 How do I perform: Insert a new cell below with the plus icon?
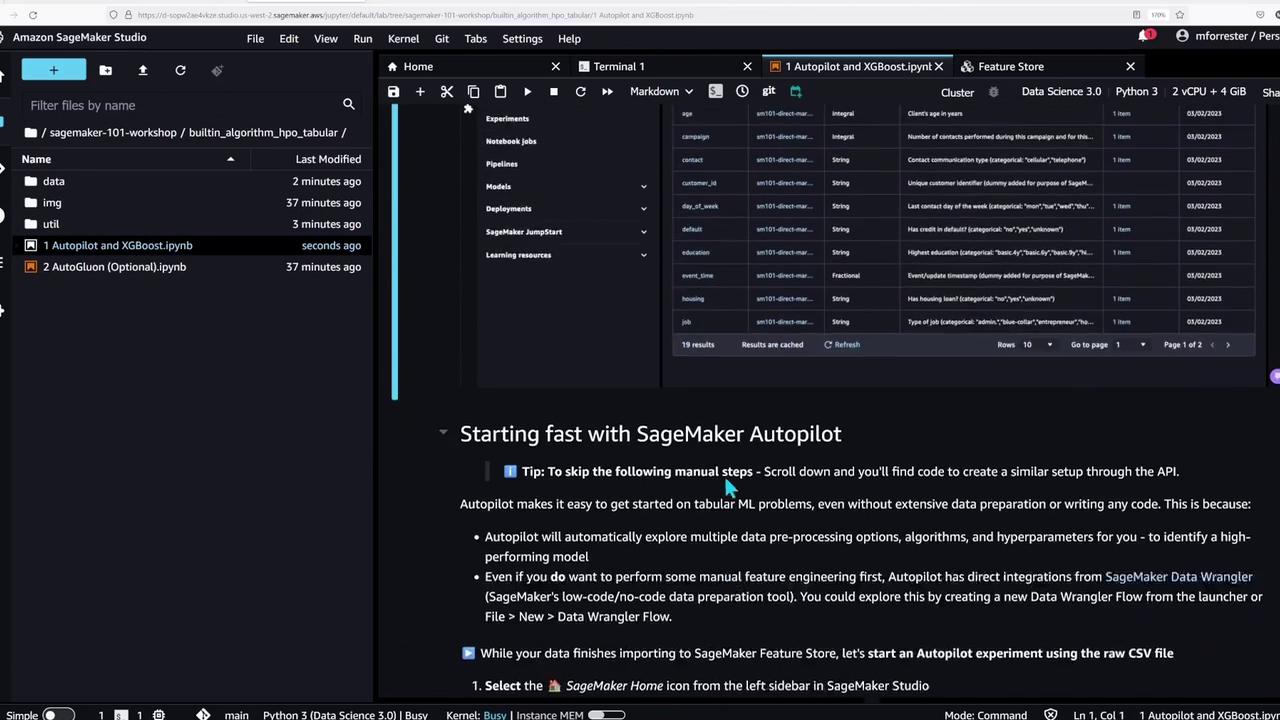click(420, 92)
